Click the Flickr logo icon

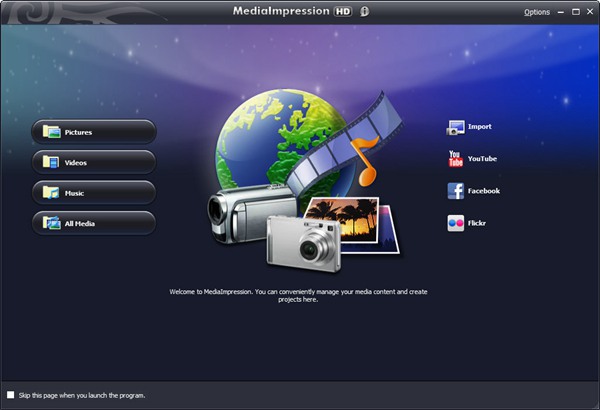(455, 223)
